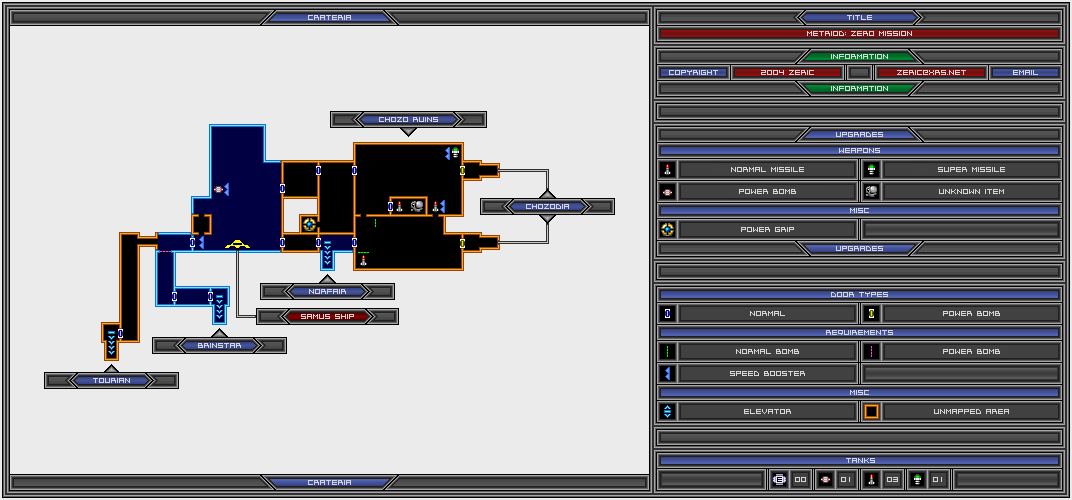Click the Super Missile item in Chozo Ruins room
Screen dimensions: 1072x500
coord(456,153)
